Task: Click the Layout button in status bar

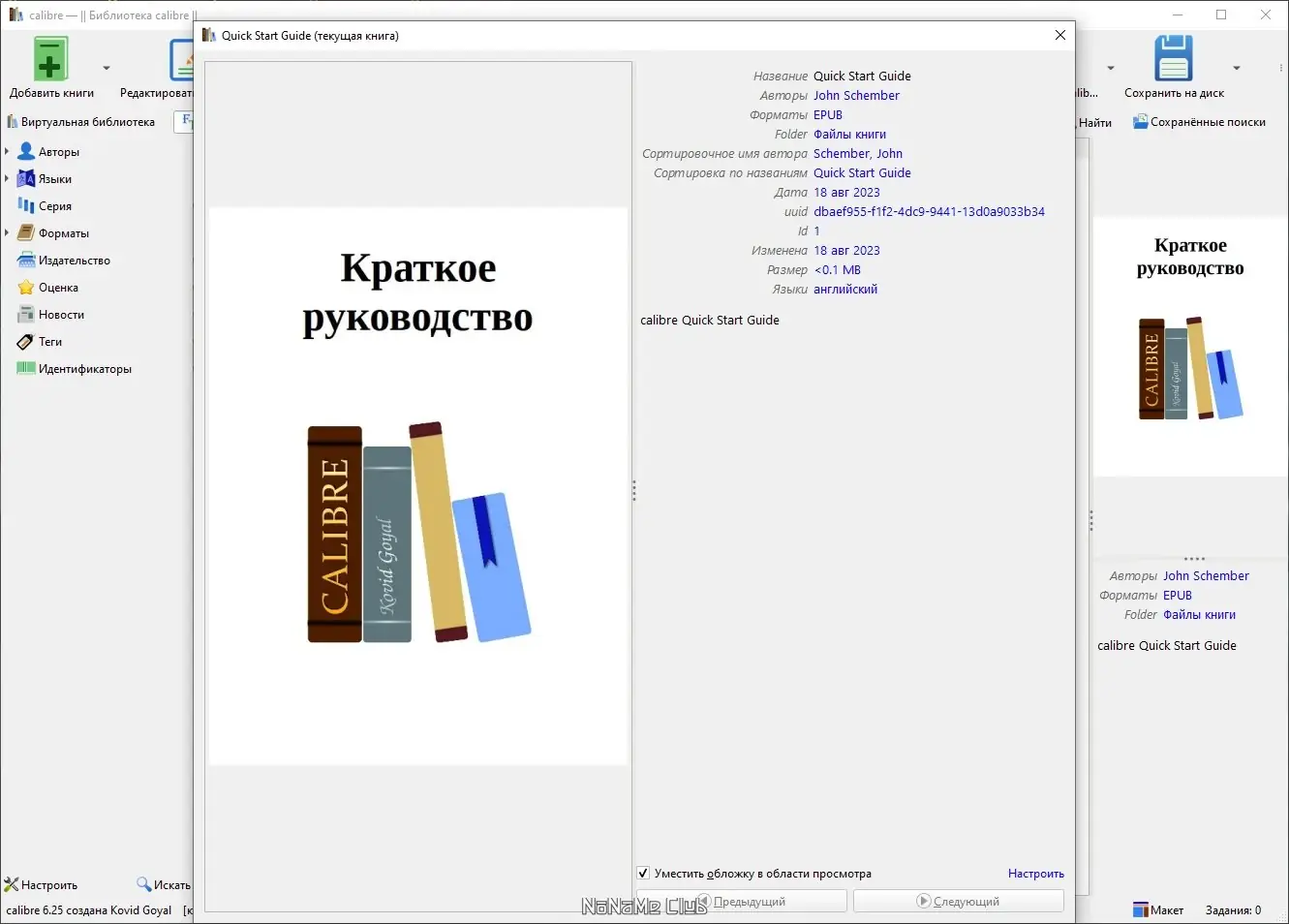Action: 1158,909
